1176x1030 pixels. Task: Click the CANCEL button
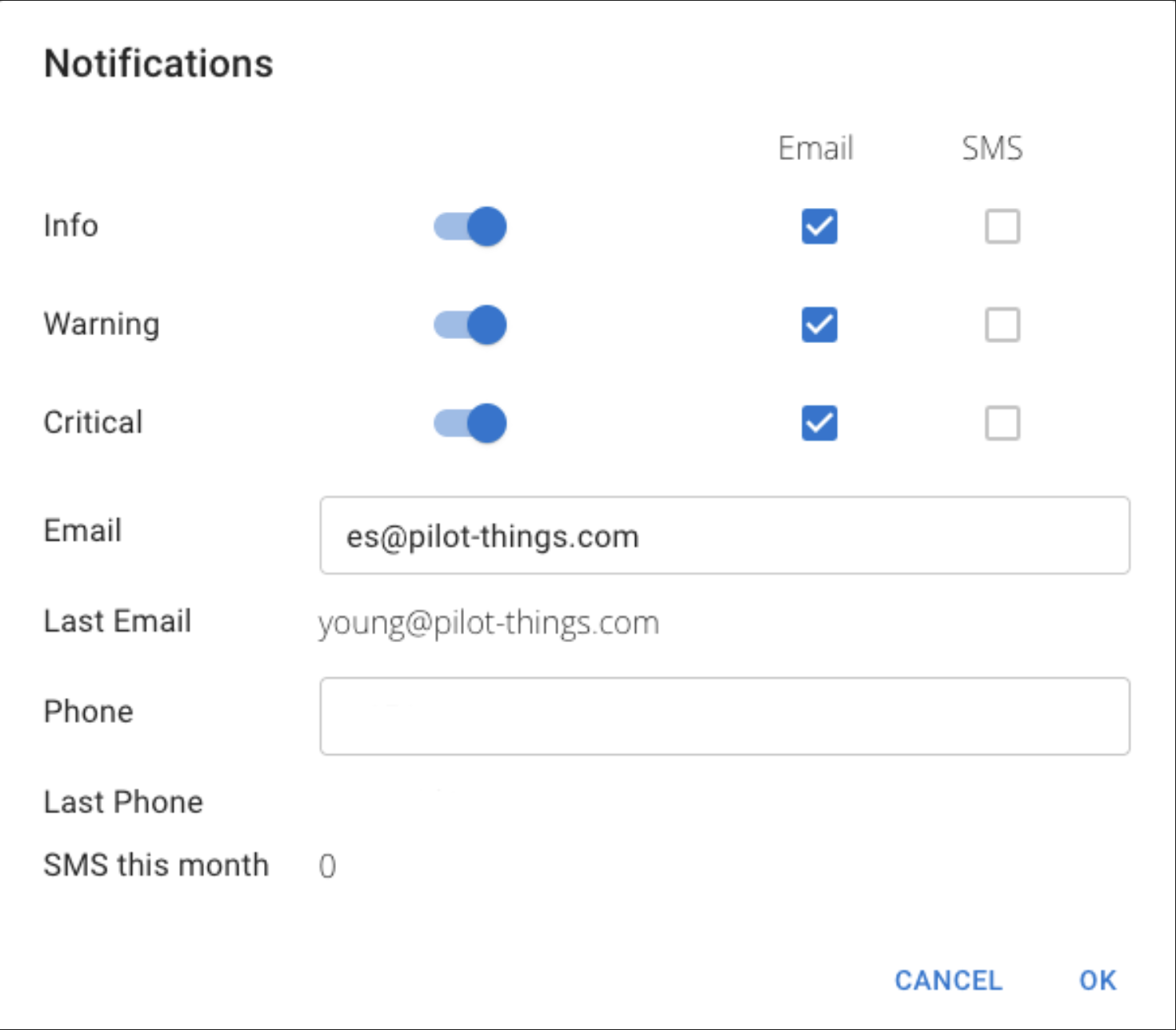click(x=948, y=980)
